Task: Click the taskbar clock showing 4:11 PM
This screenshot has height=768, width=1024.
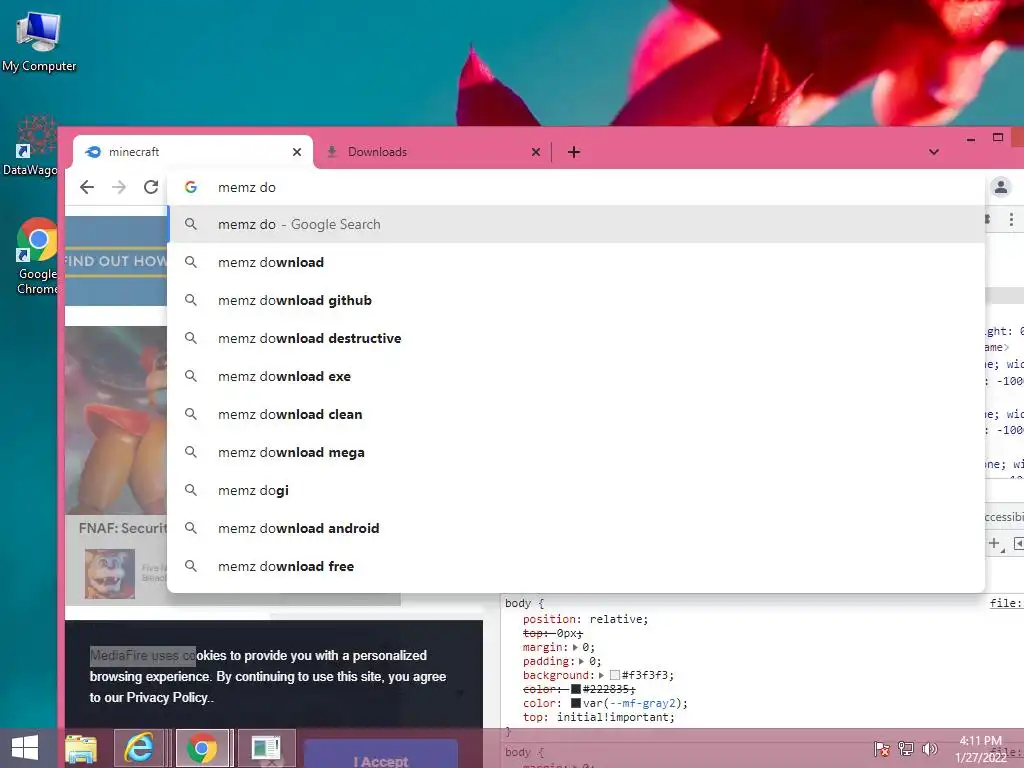Action: [980, 748]
